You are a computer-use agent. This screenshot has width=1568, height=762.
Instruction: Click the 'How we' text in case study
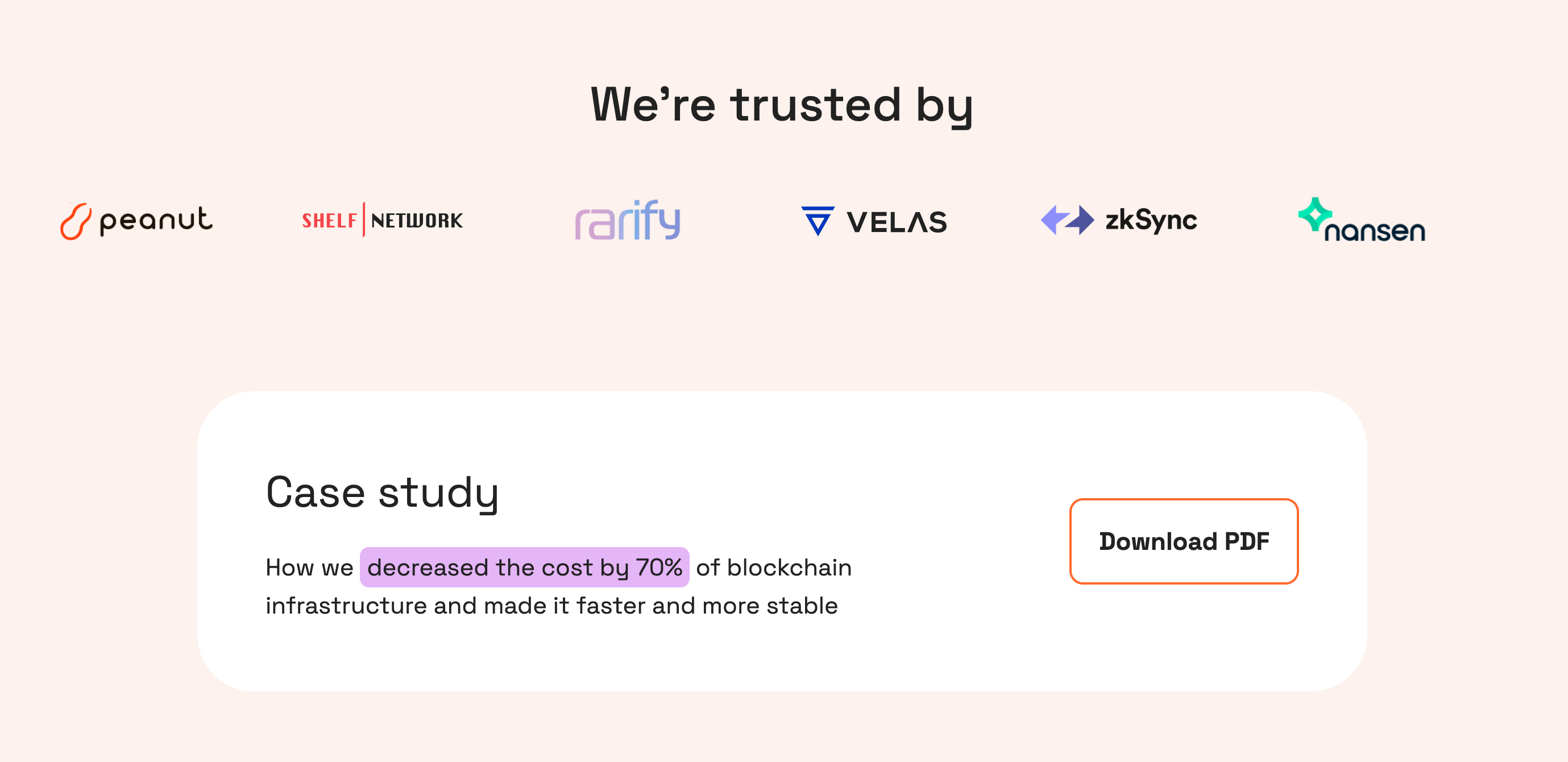(309, 568)
